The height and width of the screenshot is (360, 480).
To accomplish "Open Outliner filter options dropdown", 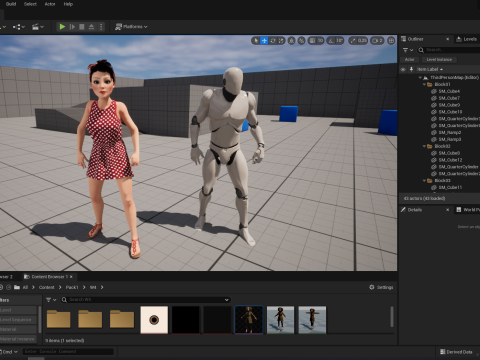I will 408,50.
